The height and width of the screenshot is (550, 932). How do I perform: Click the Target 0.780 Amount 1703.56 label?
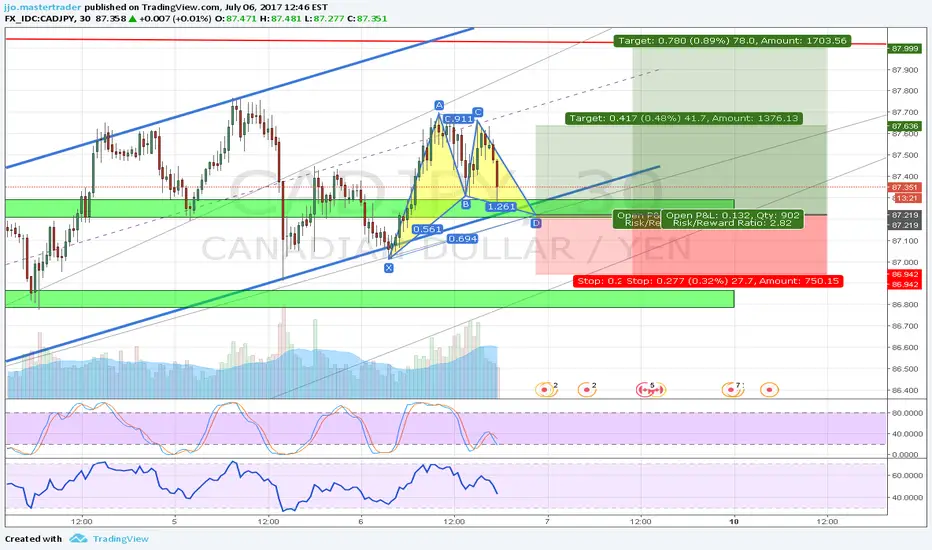(x=732, y=41)
